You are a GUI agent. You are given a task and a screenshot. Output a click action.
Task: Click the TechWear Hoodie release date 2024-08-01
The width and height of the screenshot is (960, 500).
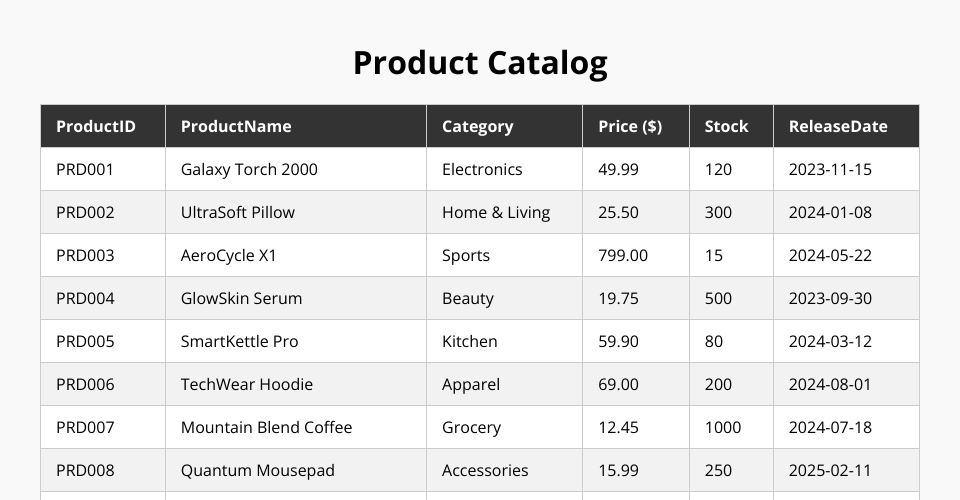click(830, 384)
